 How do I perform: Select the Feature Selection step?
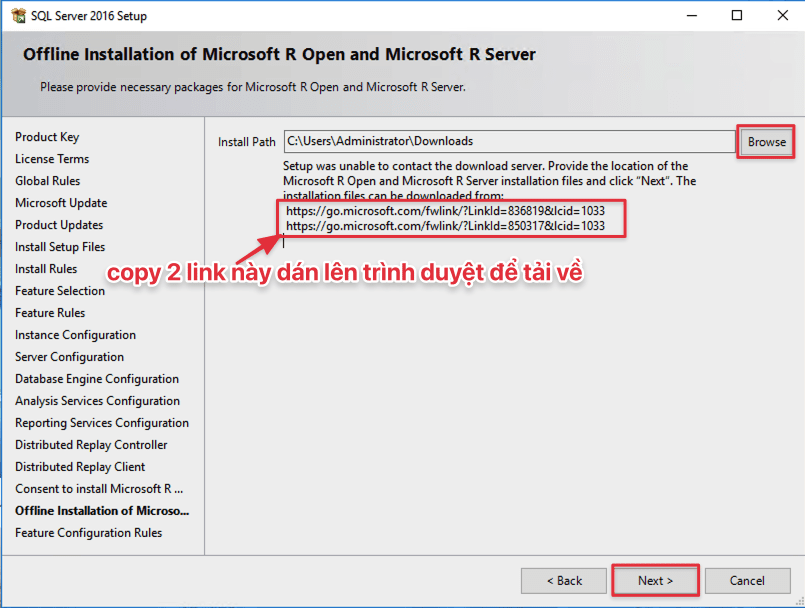click(x=60, y=291)
